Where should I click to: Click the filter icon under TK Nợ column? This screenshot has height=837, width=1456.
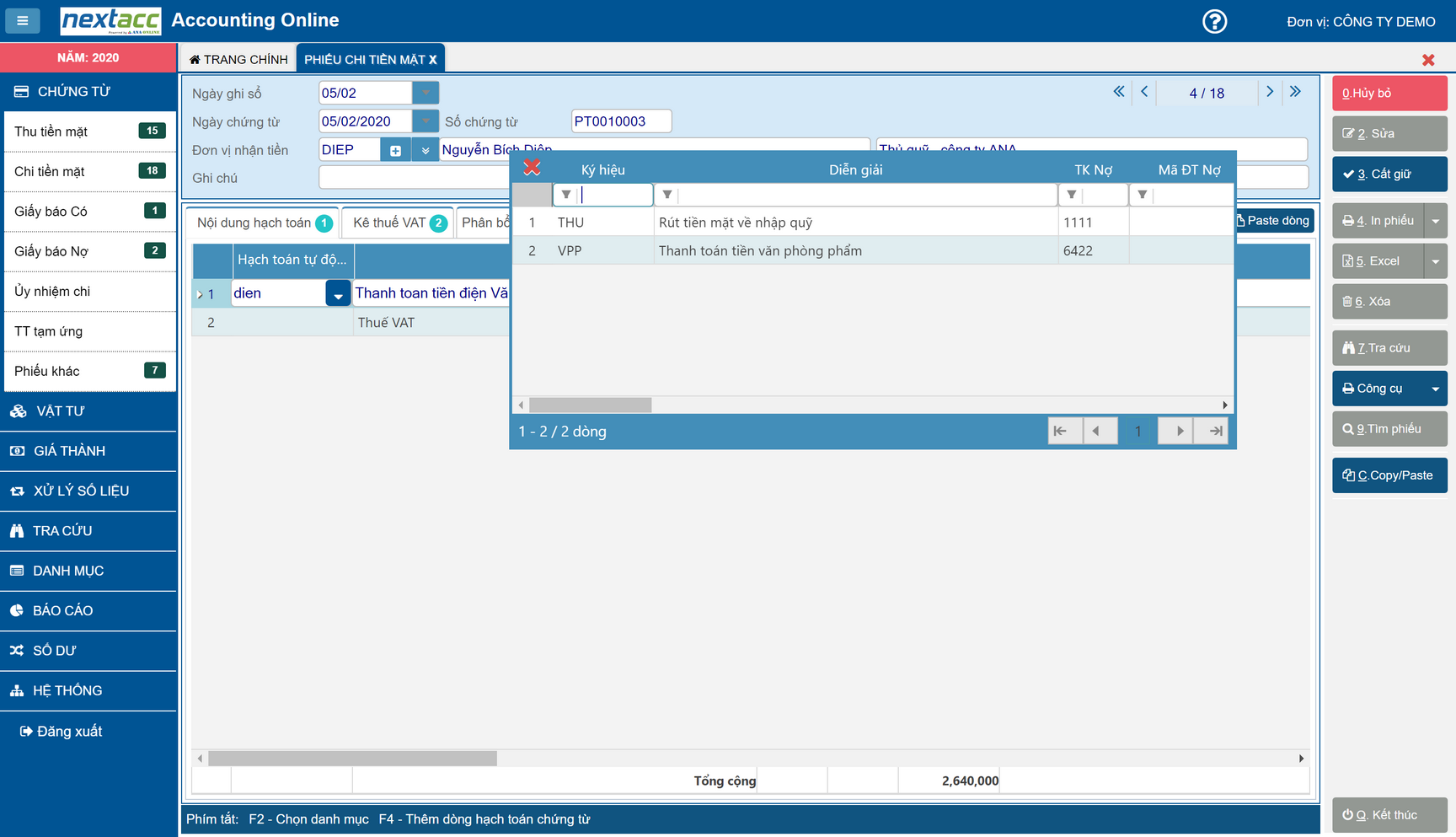[x=1071, y=195]
